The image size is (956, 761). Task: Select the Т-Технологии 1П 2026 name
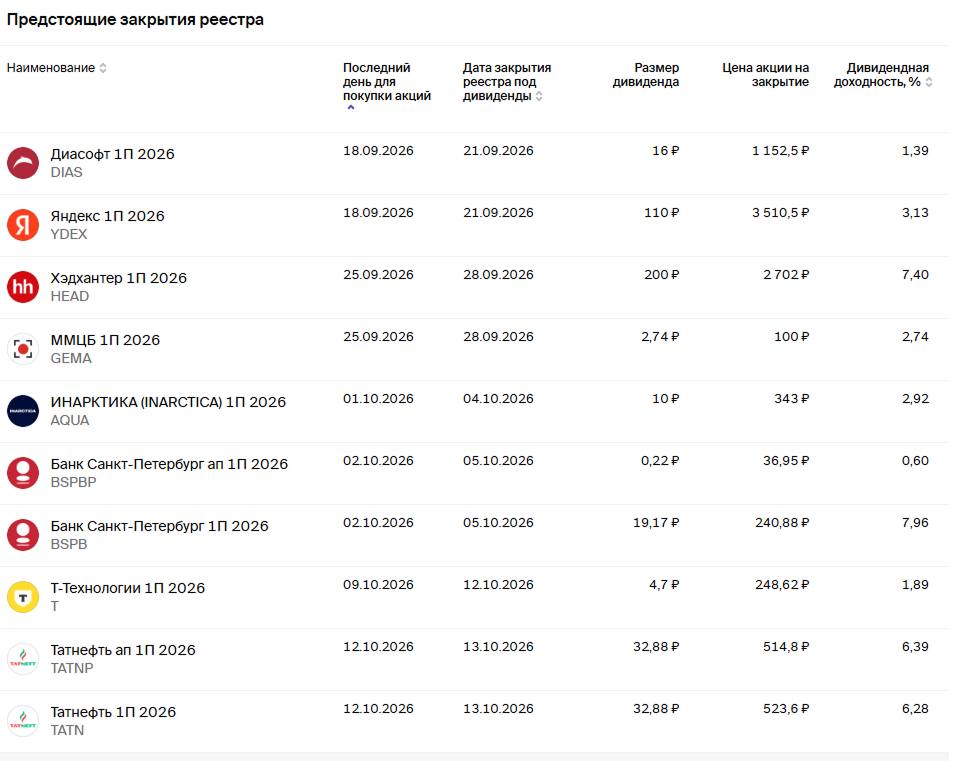(x=127, y=588)
